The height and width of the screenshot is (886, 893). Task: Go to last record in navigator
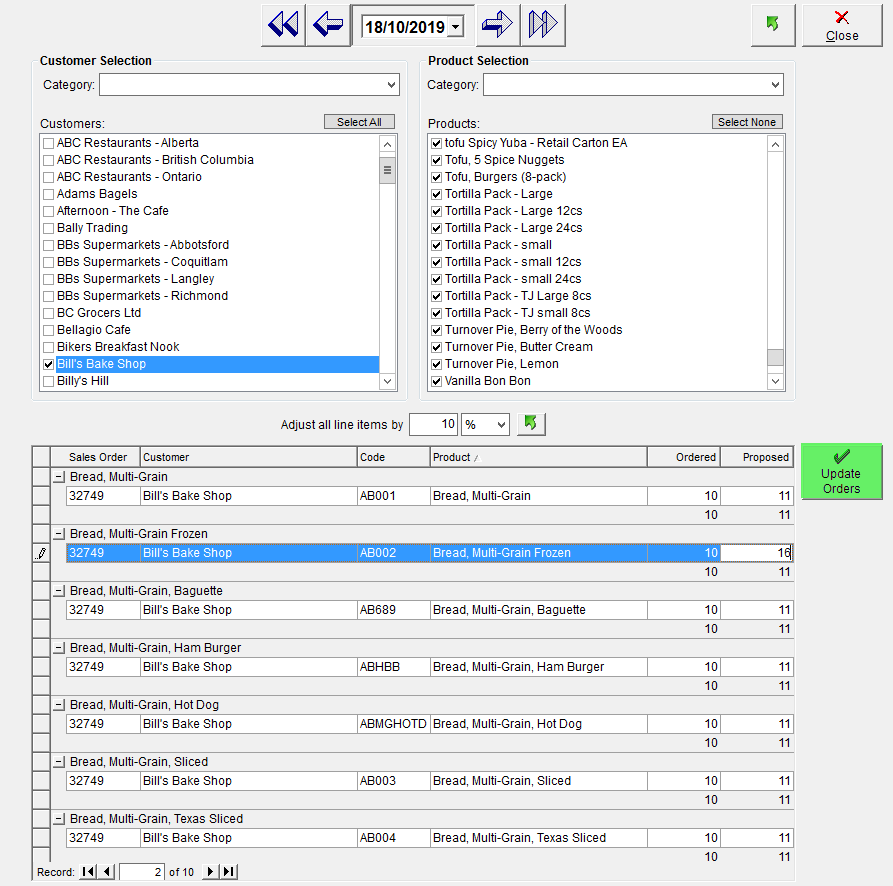[x=228, y=872]
